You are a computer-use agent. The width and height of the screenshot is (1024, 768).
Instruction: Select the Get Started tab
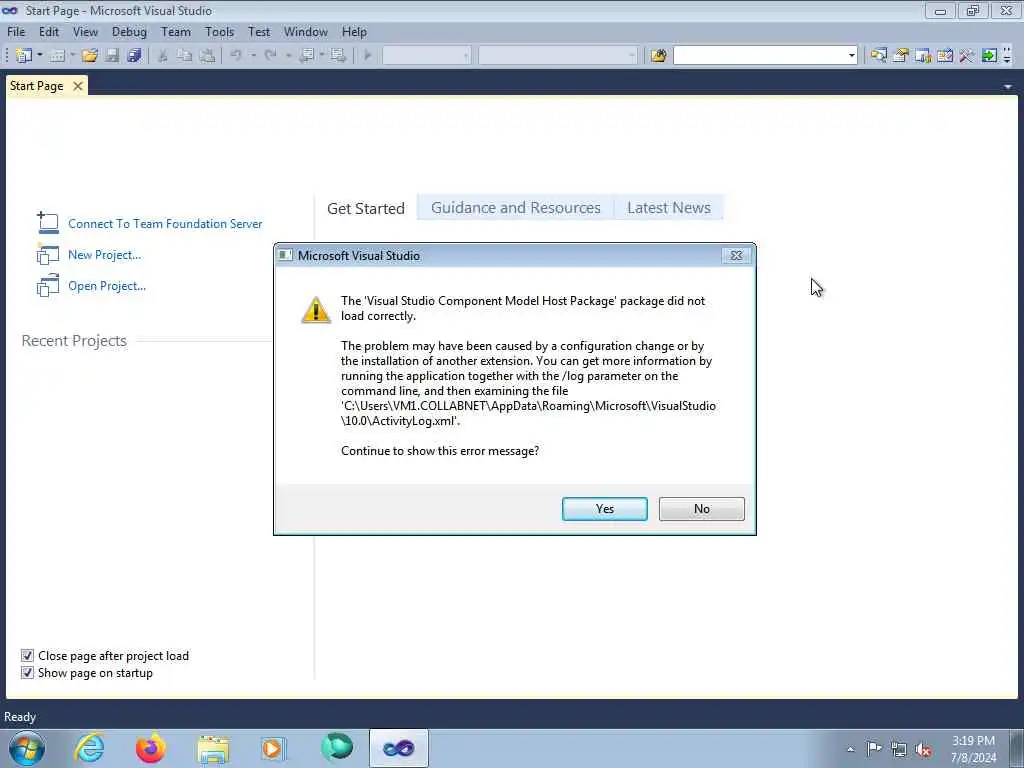coord(366,208)
